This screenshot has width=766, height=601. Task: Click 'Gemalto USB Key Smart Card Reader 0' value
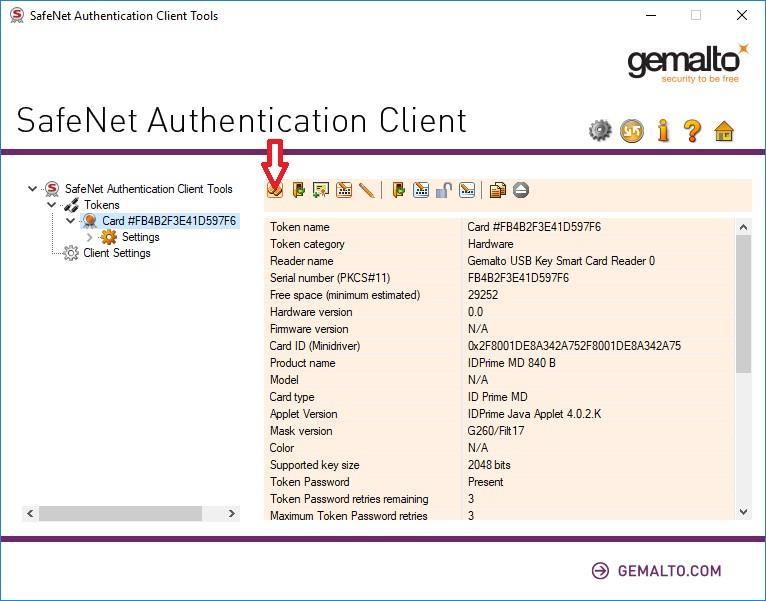pyautogui.click(x=561, y=261)
